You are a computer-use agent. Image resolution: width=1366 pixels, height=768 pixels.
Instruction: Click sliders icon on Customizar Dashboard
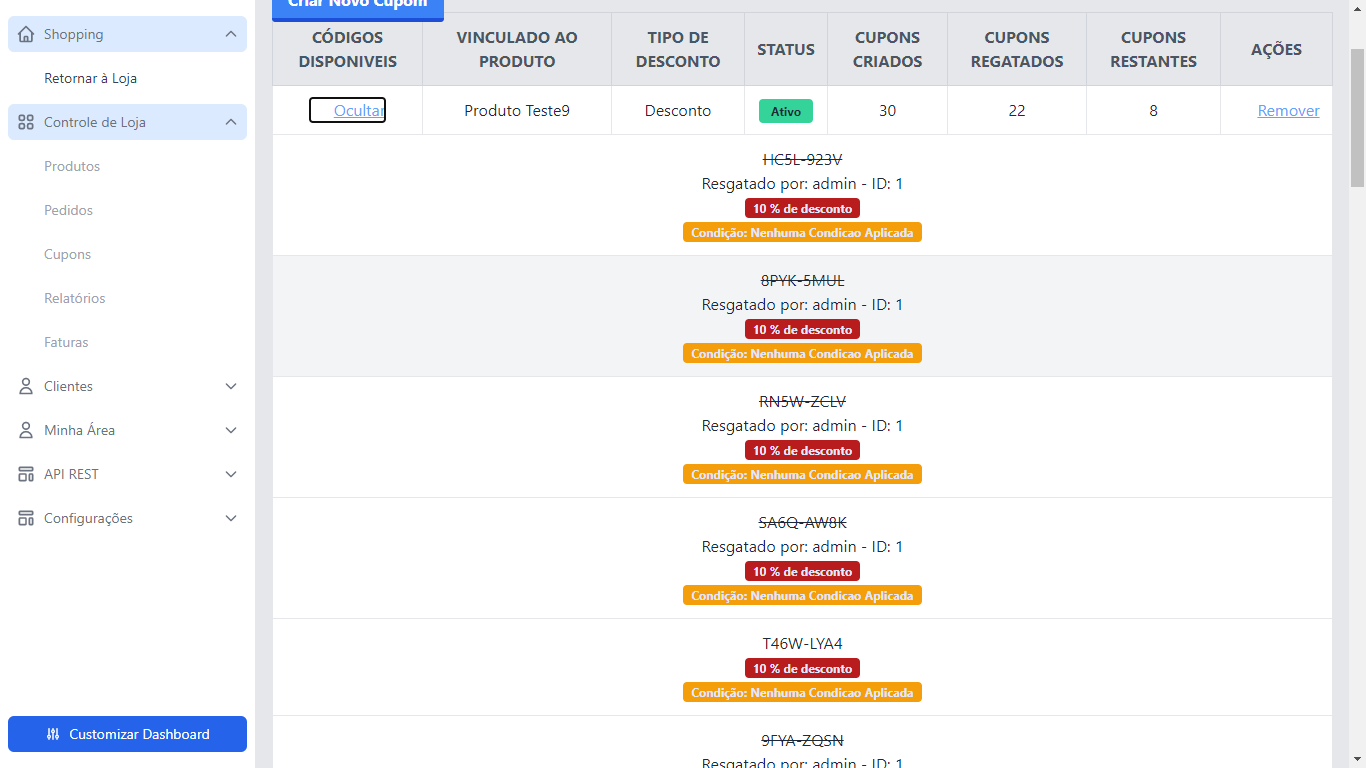pos(53,734)
